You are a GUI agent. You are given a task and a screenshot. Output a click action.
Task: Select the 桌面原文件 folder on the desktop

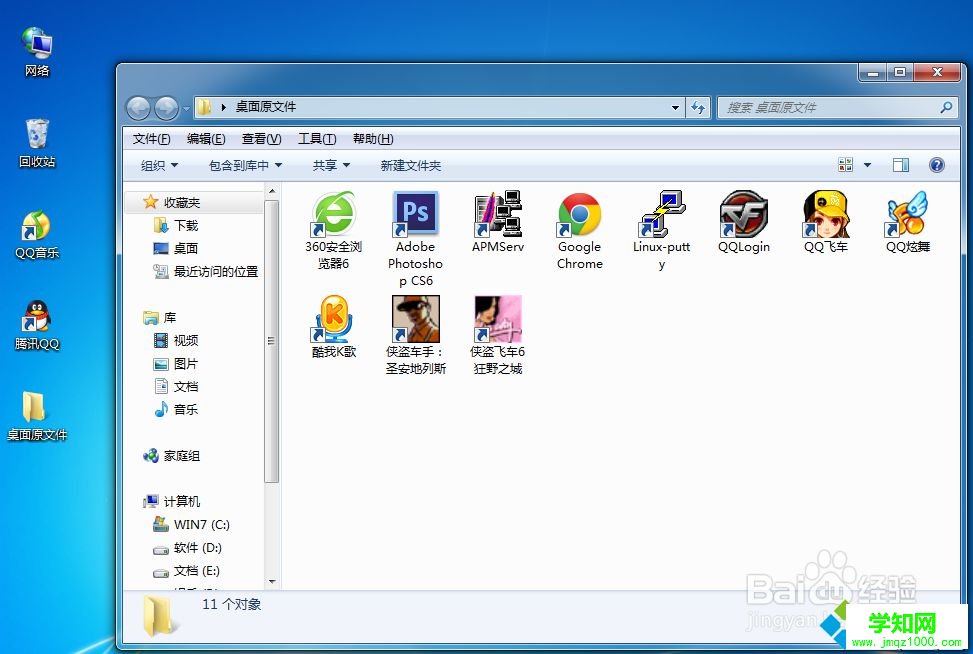(37, 416)
